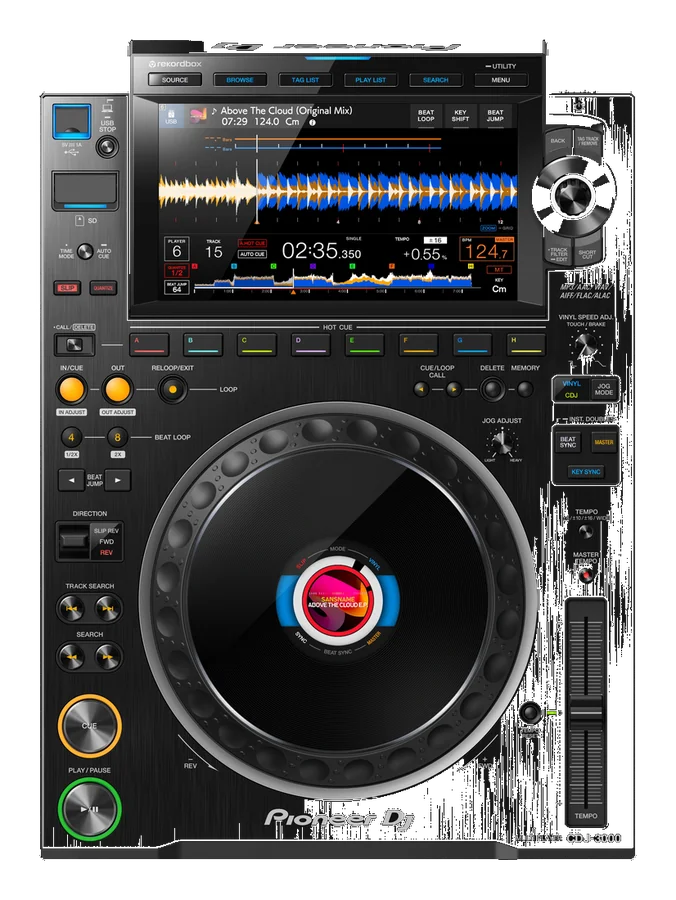The height and width of the screenshot is (900, 676).
Task: Hit the large CUE button
Action: (x=89, y=726)
